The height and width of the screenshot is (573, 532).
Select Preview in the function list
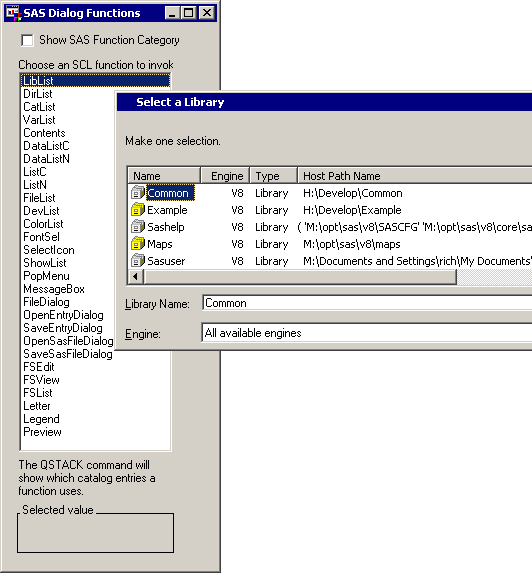point(42,432)
